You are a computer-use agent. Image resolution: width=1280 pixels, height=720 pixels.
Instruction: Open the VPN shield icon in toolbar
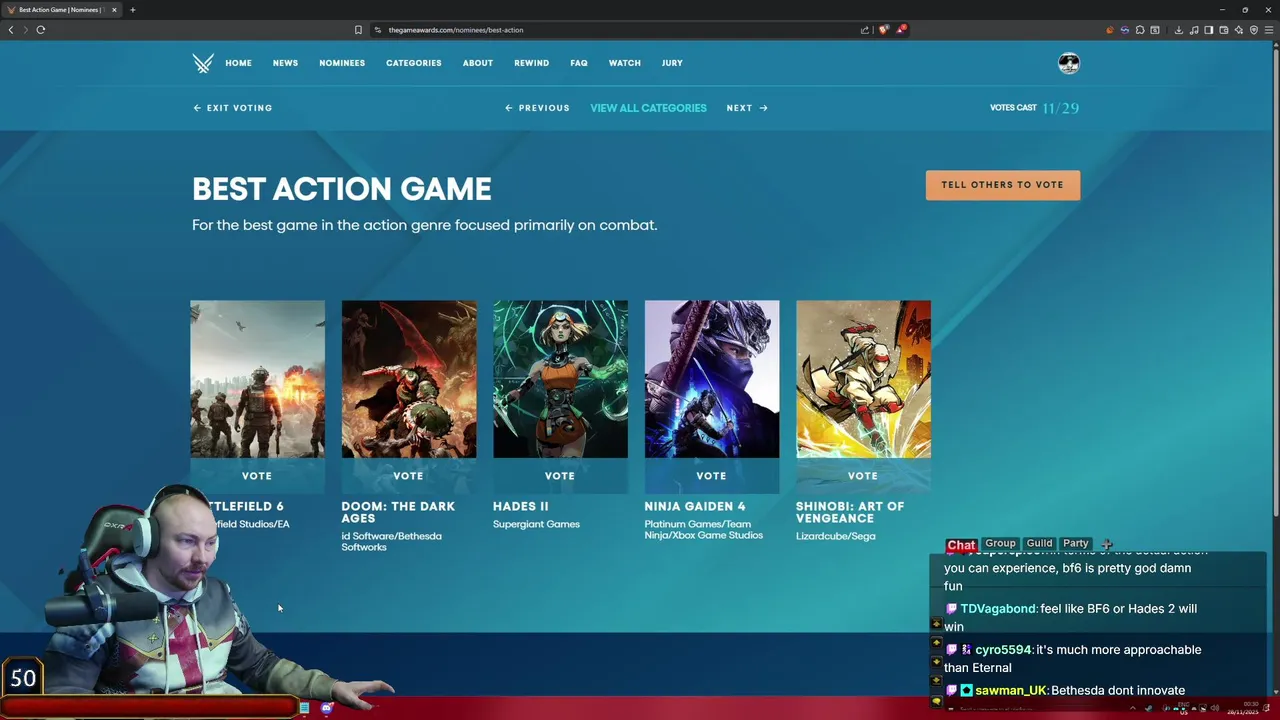pos(1254,30)
